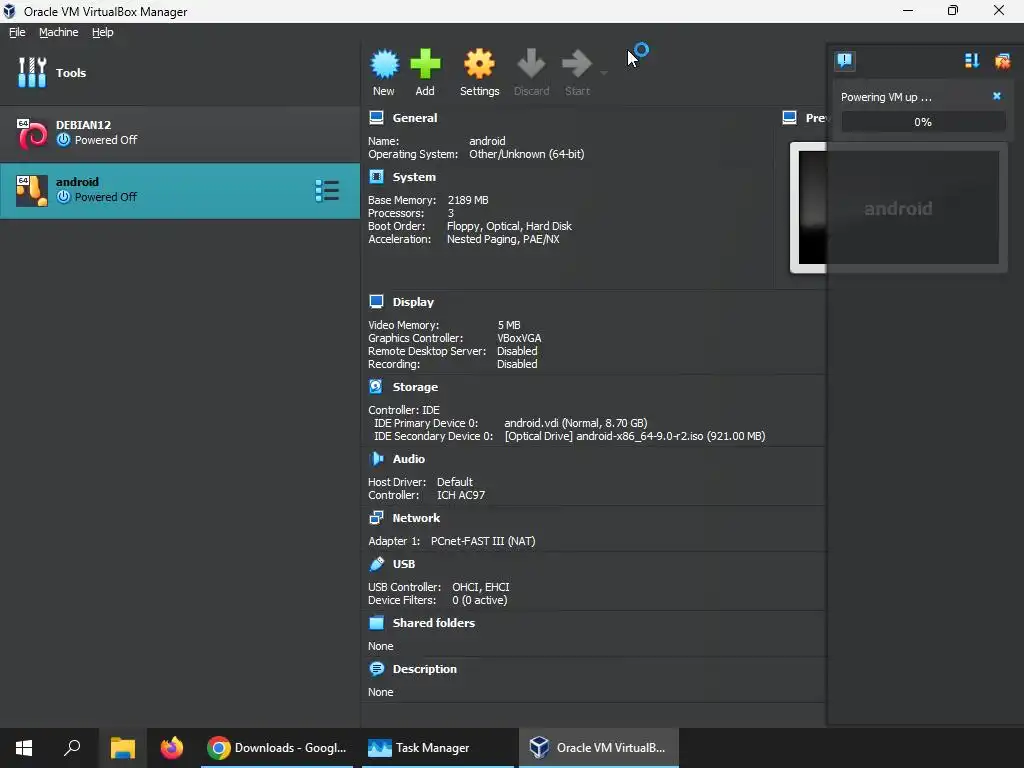1024x768 pixels.
Task: Click the Shared folders section icon
Action: 376,623
